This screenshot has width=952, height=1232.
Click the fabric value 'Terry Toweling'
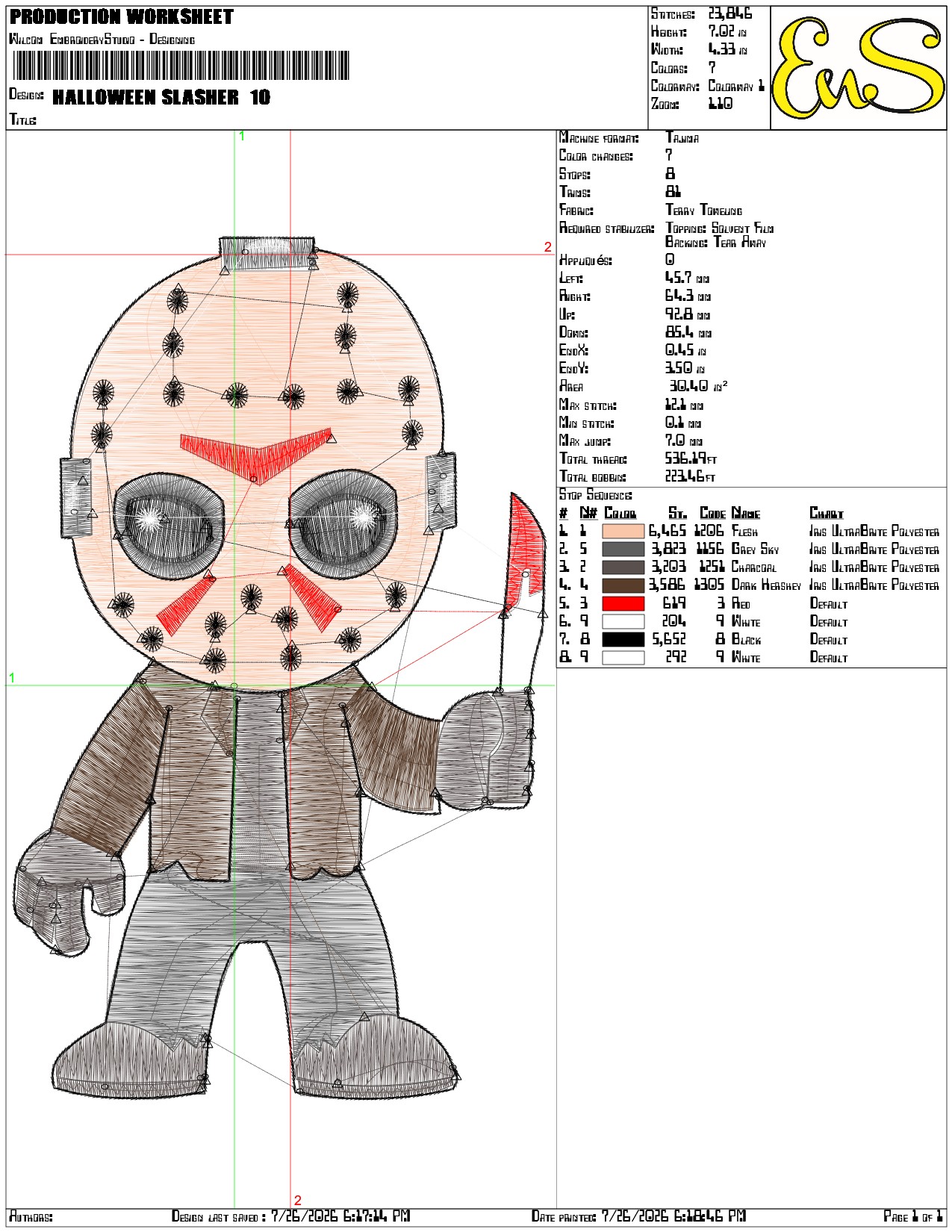704,211
